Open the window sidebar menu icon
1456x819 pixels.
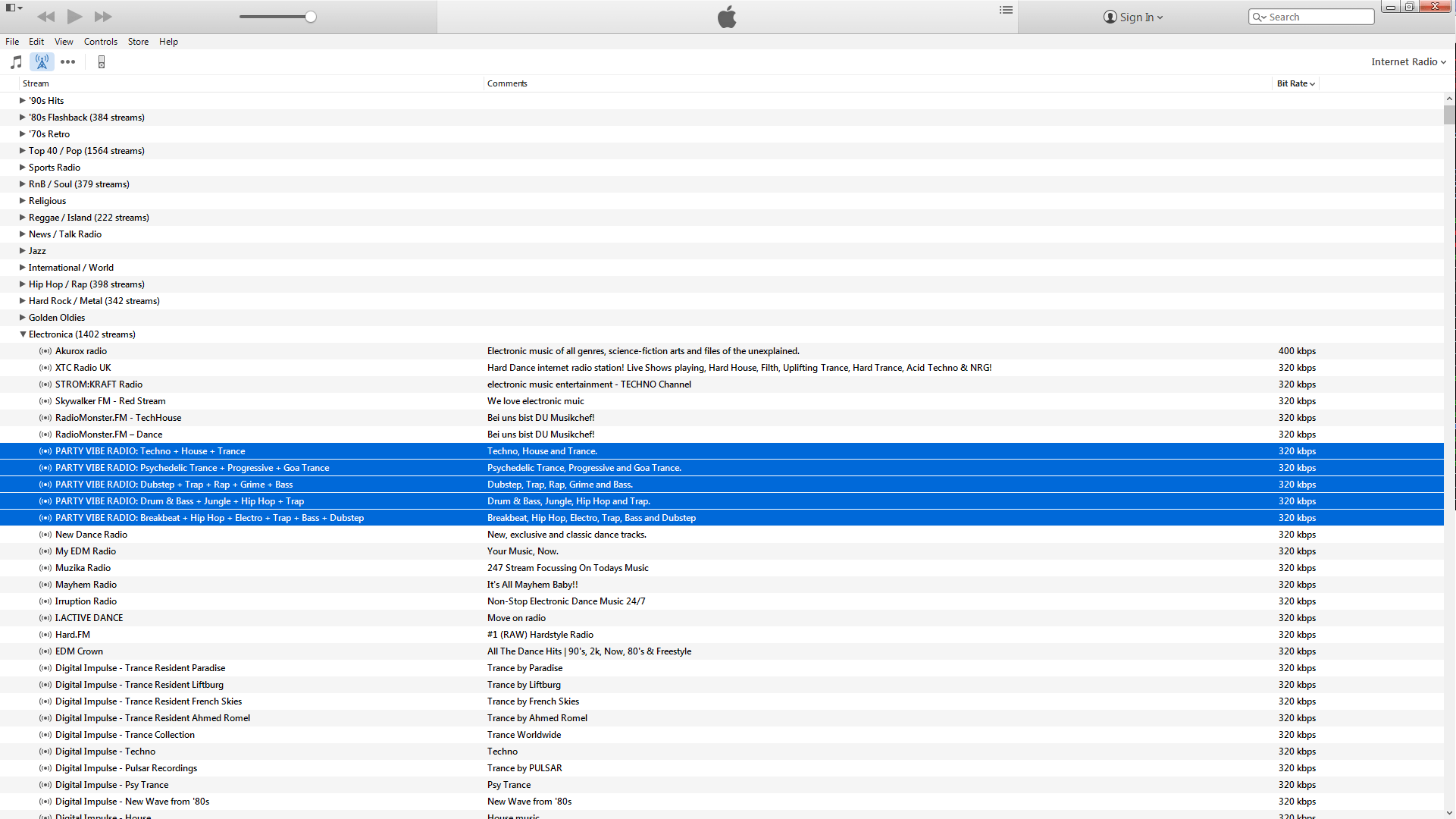(x=14, y=8)
